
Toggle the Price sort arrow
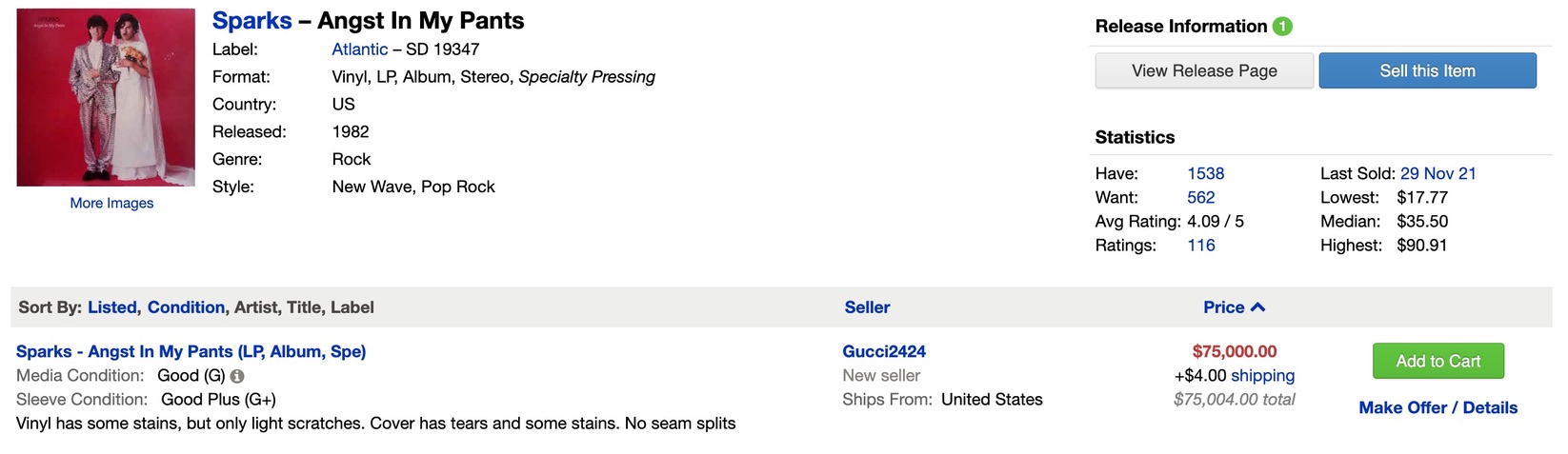pos(1257,307)
